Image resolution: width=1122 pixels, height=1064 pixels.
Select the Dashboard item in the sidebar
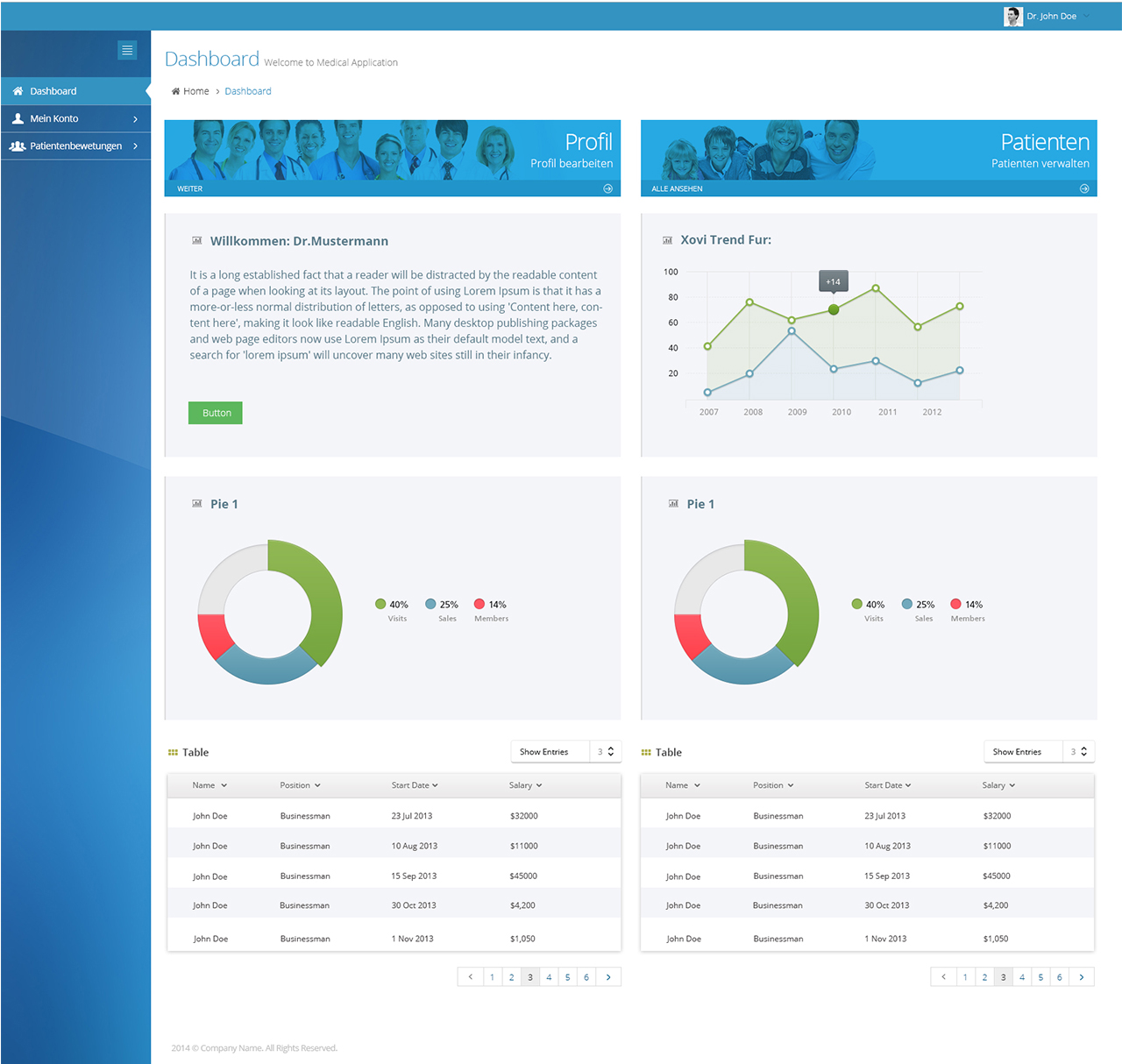(x=54, y=90)
